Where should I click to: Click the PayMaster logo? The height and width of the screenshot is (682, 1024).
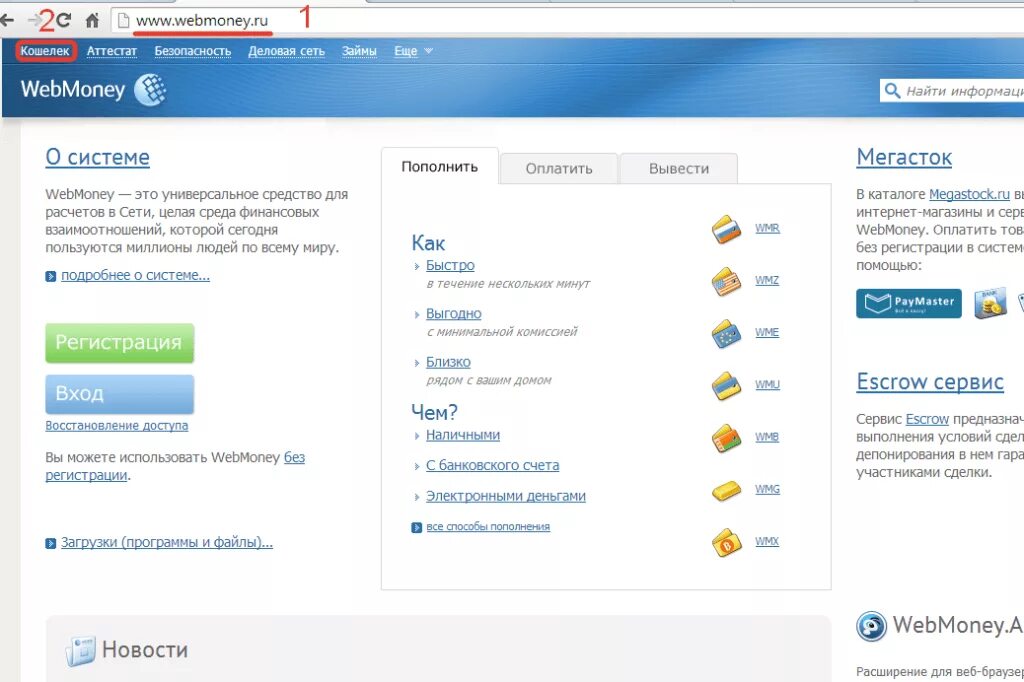click(x=908, y=303)
